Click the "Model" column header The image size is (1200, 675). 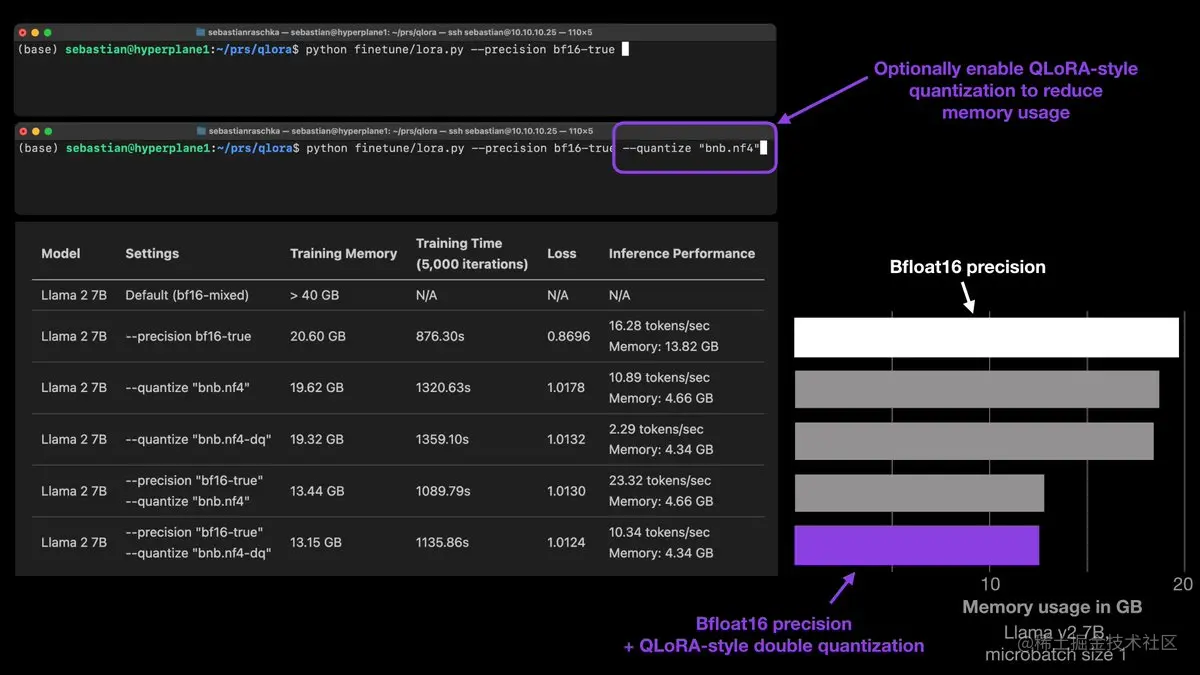61,254
